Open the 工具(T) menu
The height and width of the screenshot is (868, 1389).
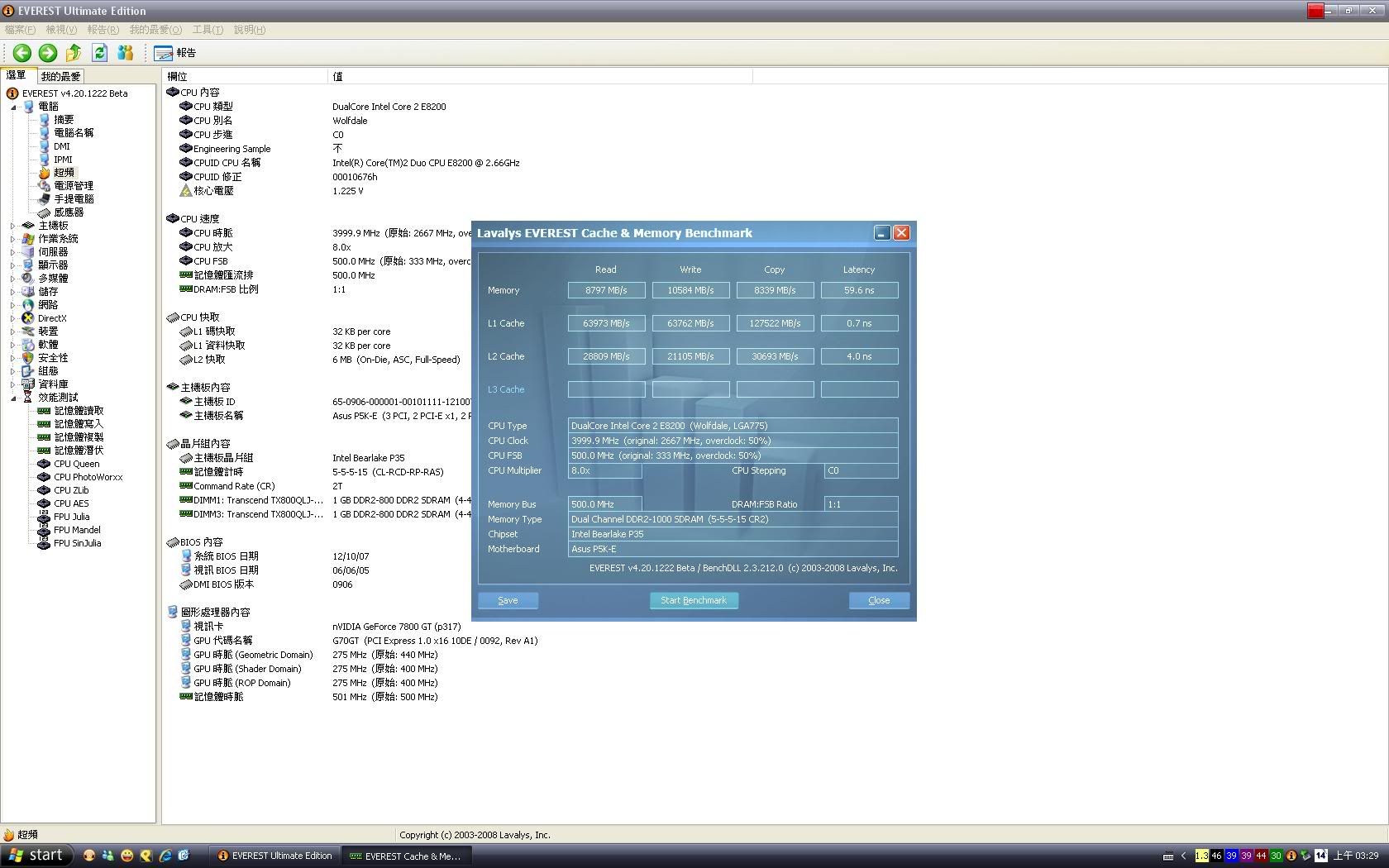click(208, 30)
